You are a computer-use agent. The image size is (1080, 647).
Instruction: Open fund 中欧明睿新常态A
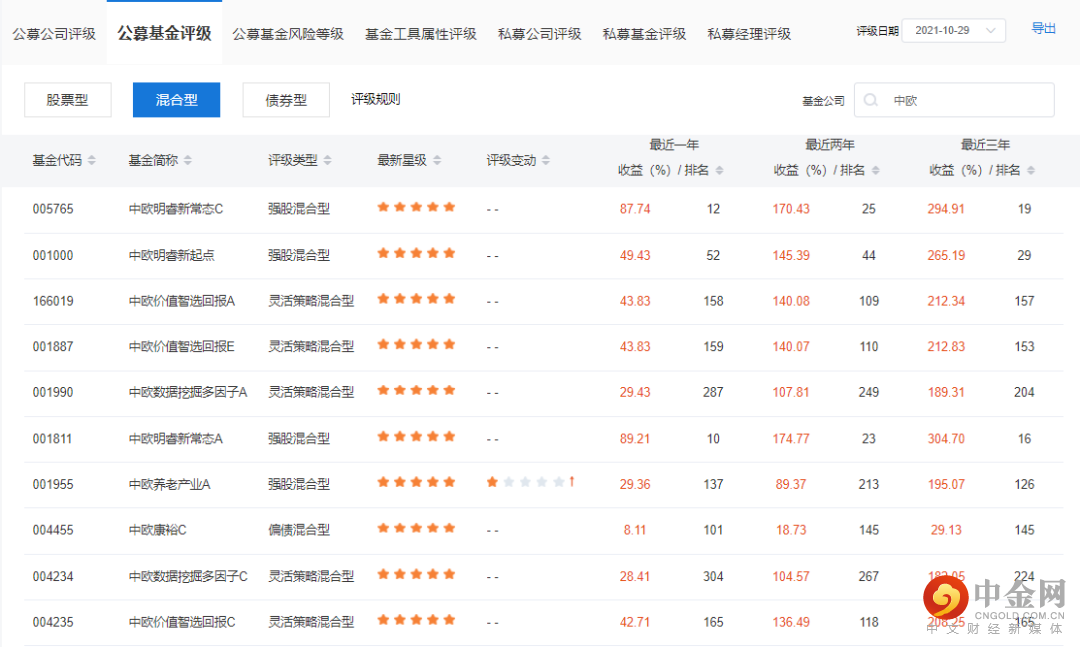[x=176, y=439]
